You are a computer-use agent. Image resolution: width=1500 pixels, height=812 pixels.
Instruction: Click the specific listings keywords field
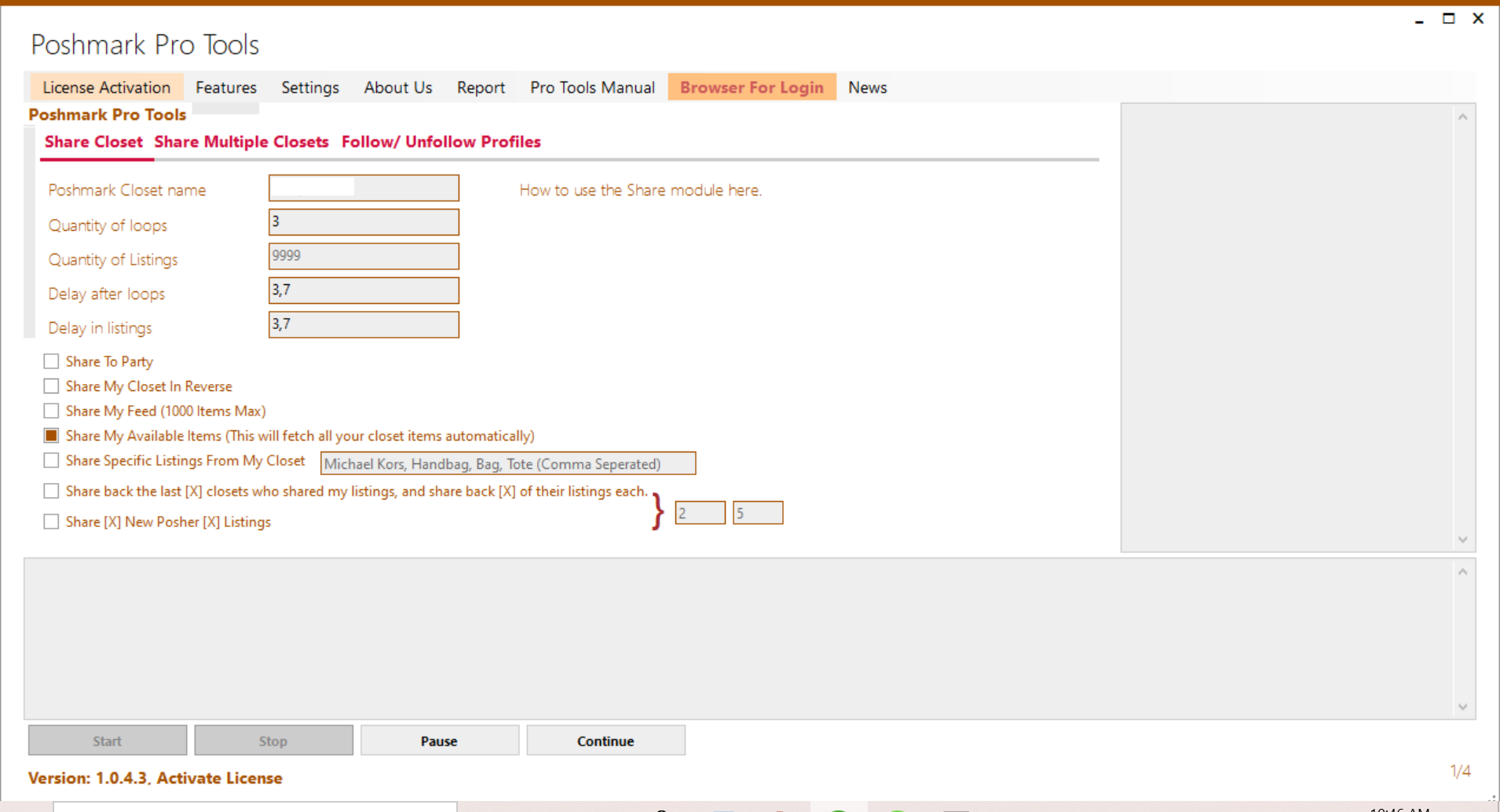[x=508, y=463]
